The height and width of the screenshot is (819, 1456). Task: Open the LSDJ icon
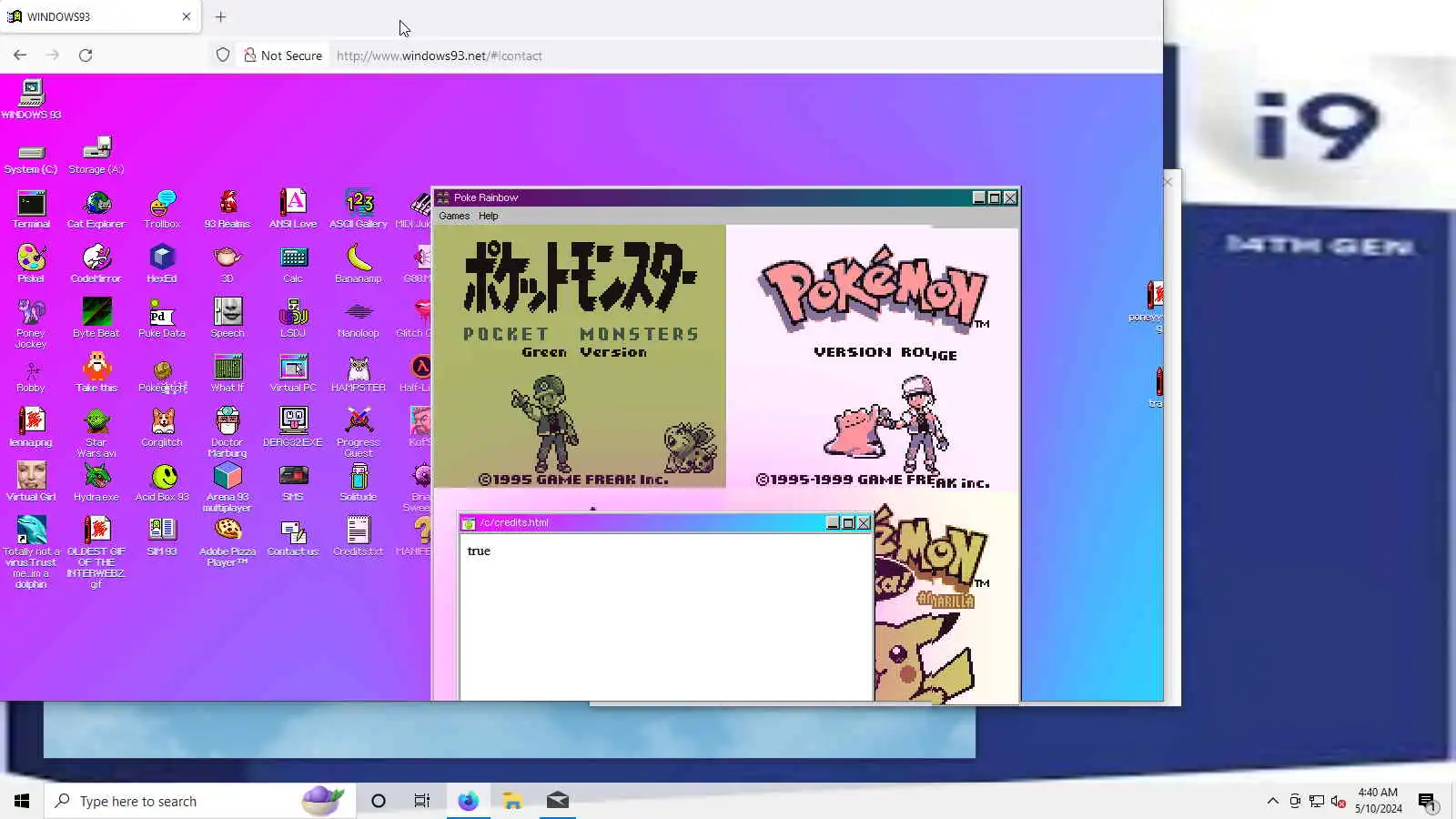[293, 318]
